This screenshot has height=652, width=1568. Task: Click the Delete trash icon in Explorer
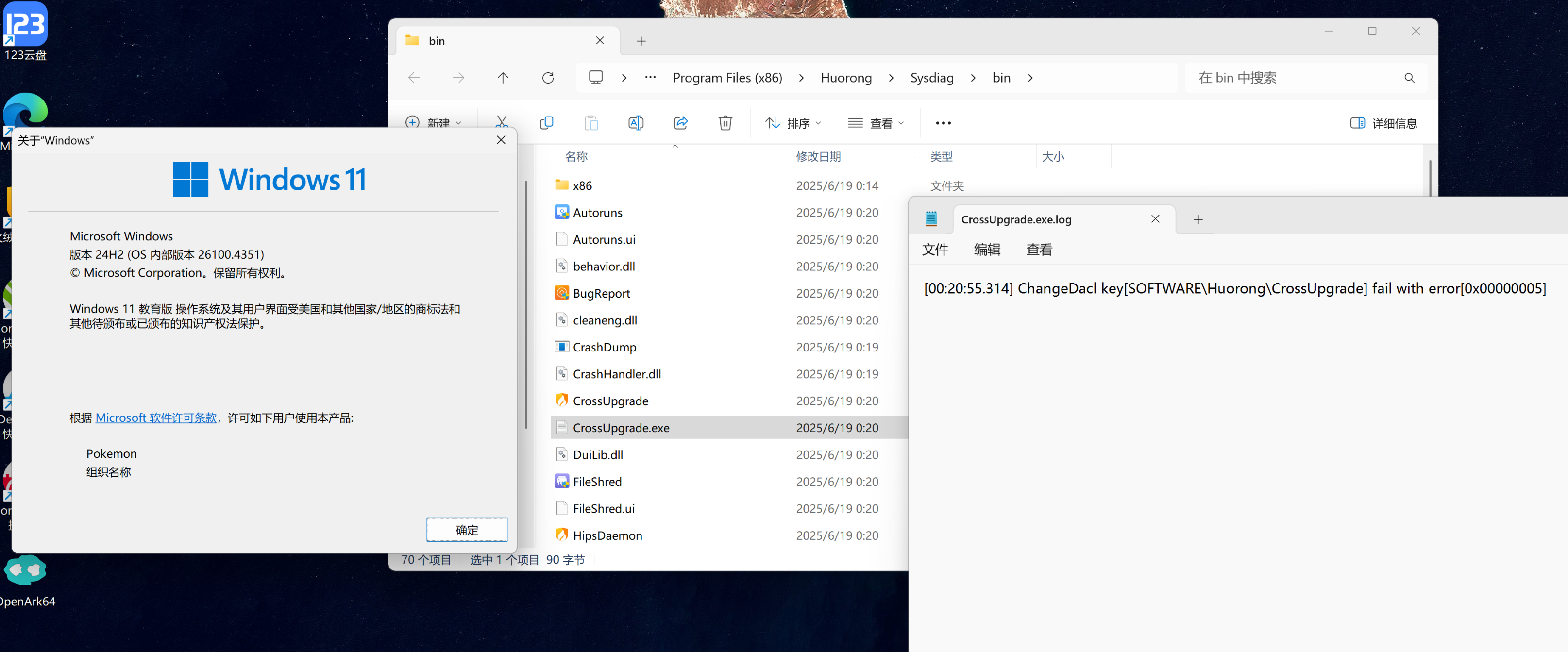(725, 123)
